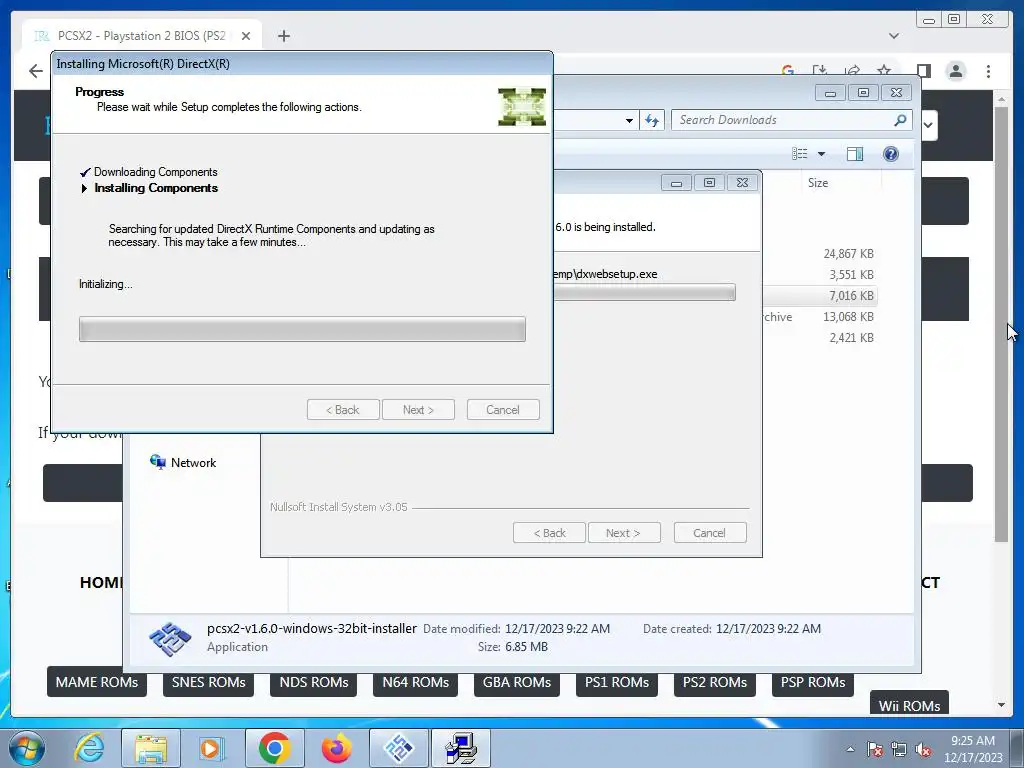The height and width of the screenshot is (768, 1024).
Task: Click the DirectX logo in the setup header
Action: pyautogui.click(x=522, y=106)
